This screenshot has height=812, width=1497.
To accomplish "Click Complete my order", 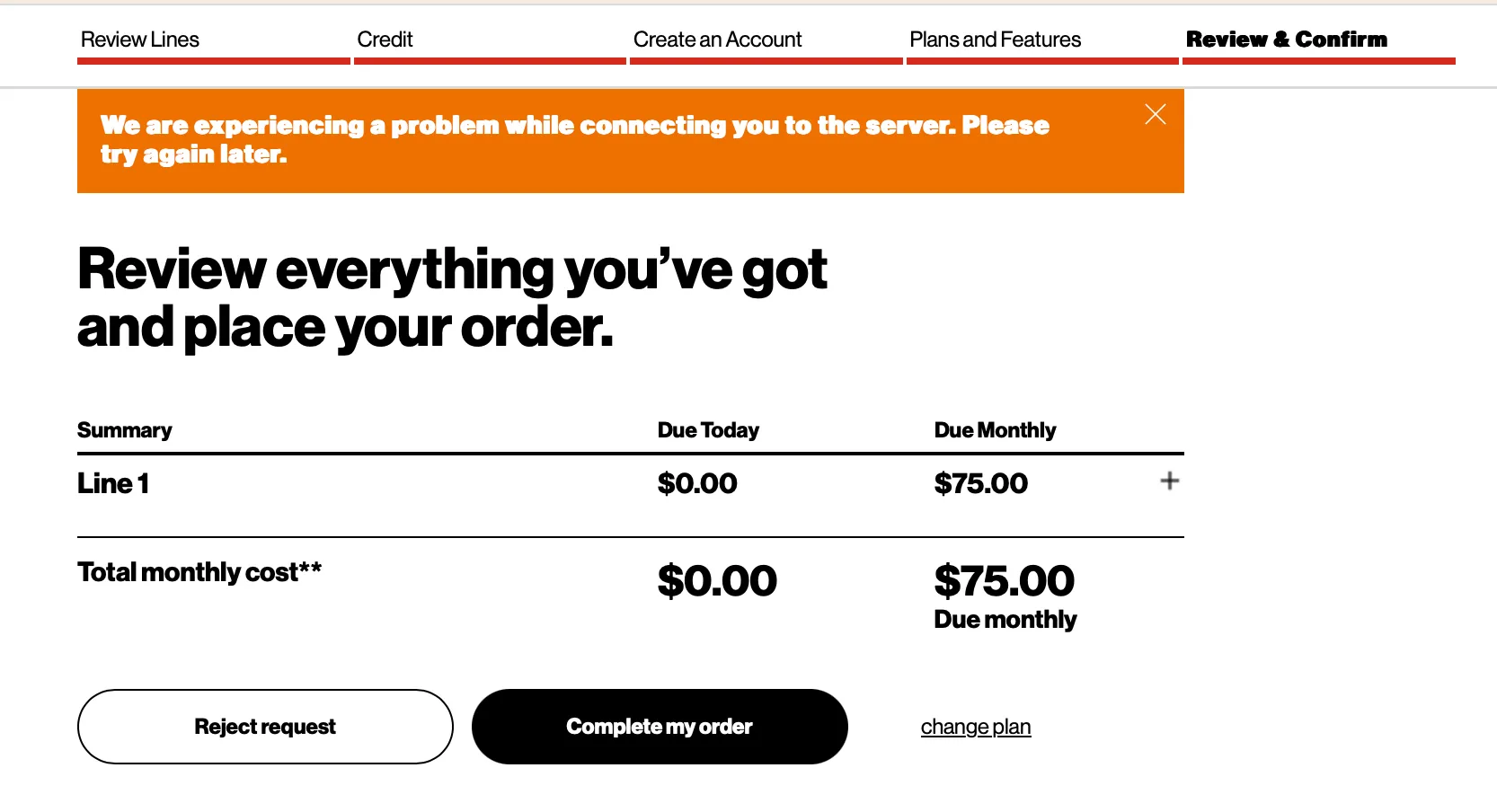I will coord(660,727).
